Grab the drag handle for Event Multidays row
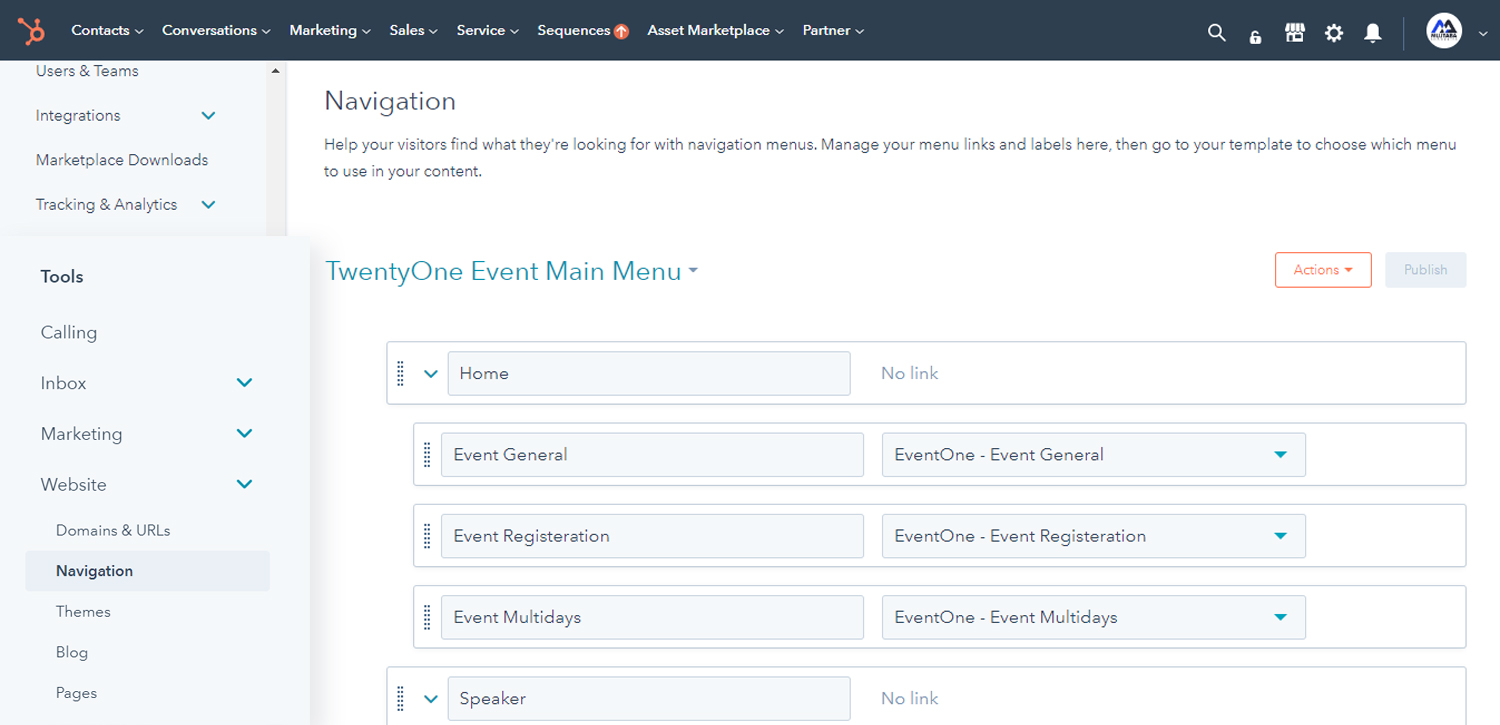 427,617
